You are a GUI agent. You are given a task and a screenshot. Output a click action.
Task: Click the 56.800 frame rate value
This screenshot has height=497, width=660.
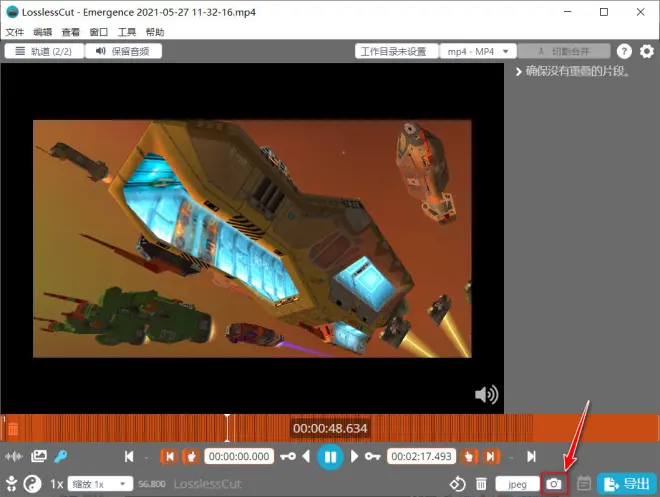click(152, 484)
